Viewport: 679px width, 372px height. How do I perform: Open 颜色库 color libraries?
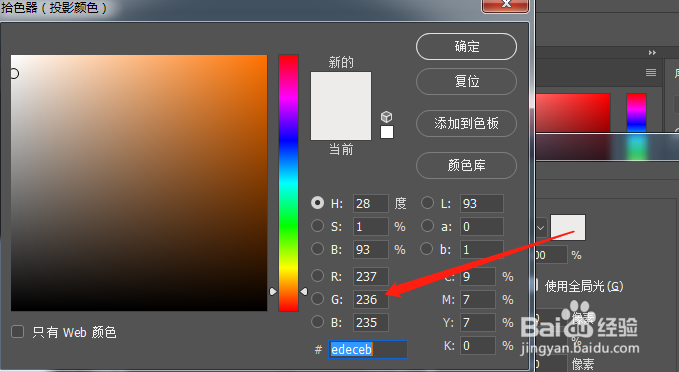click(466, 165)
